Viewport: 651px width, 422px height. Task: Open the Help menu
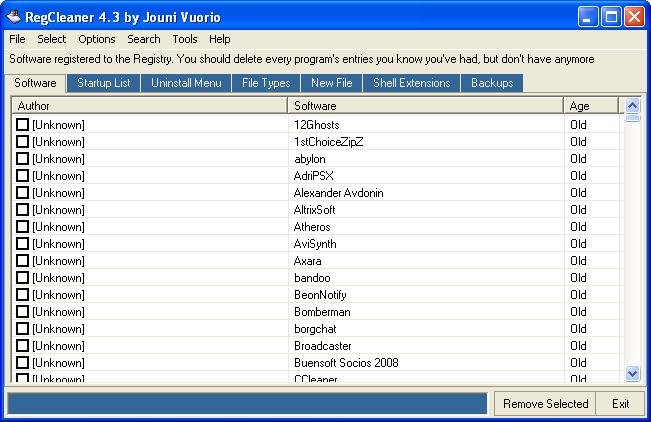point(220,39)
